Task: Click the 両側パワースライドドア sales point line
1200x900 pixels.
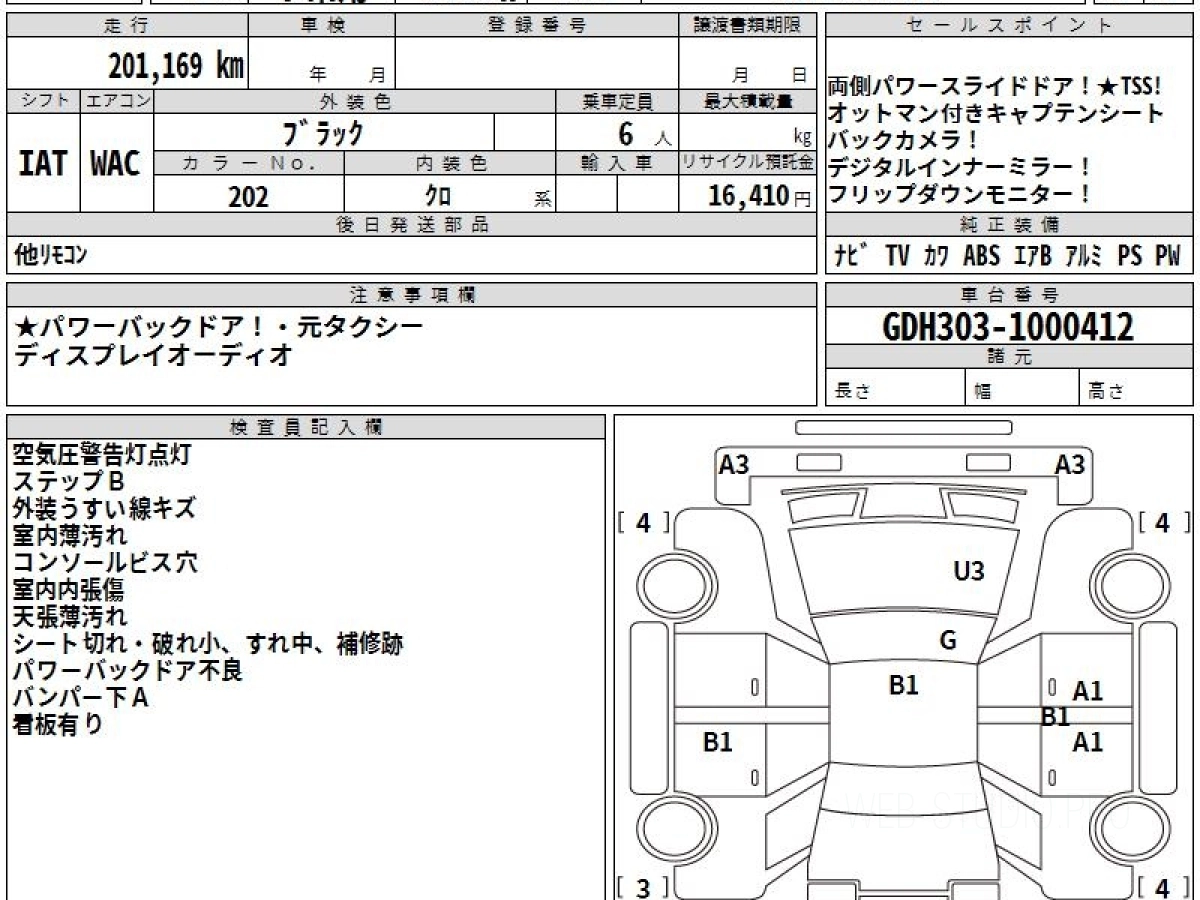Action: (x=996, y=87)
